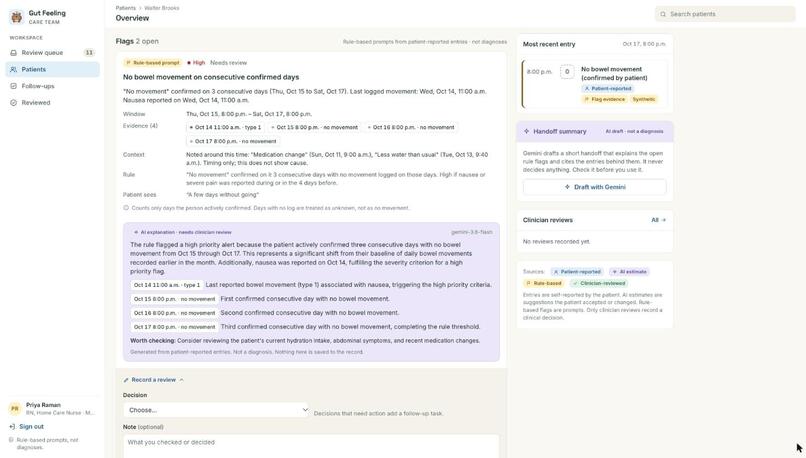
Task: Click the Rule-based prompt flag badge
Action: pos(152,63)
